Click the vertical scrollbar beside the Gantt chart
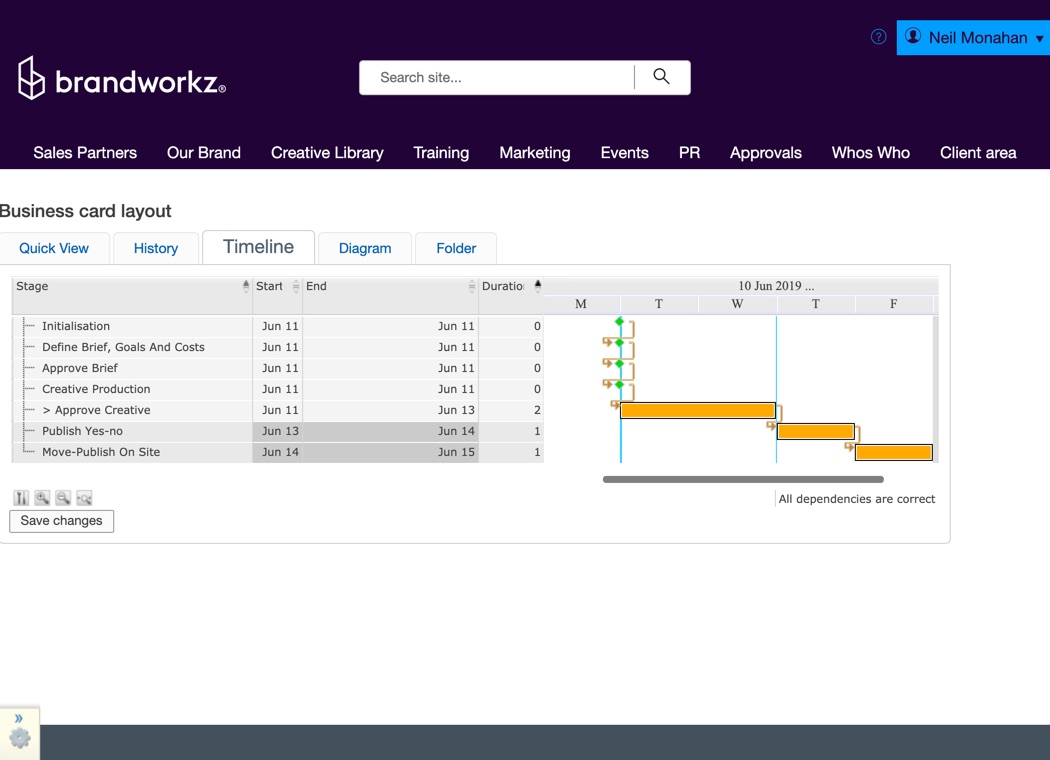 click(935, 388)
